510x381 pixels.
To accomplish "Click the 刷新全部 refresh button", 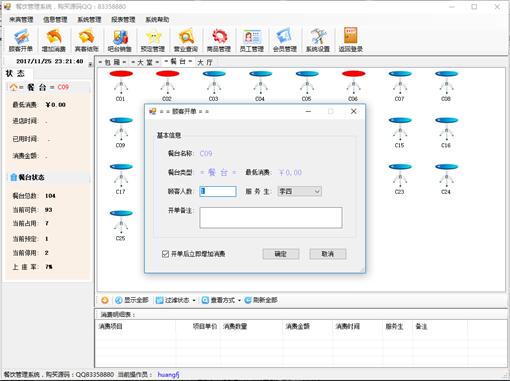I will point(261,300).
